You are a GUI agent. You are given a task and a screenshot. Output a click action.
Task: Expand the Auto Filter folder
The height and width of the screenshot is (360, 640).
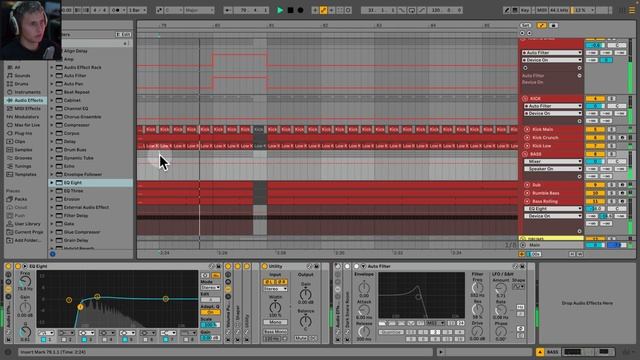[52, 76]
